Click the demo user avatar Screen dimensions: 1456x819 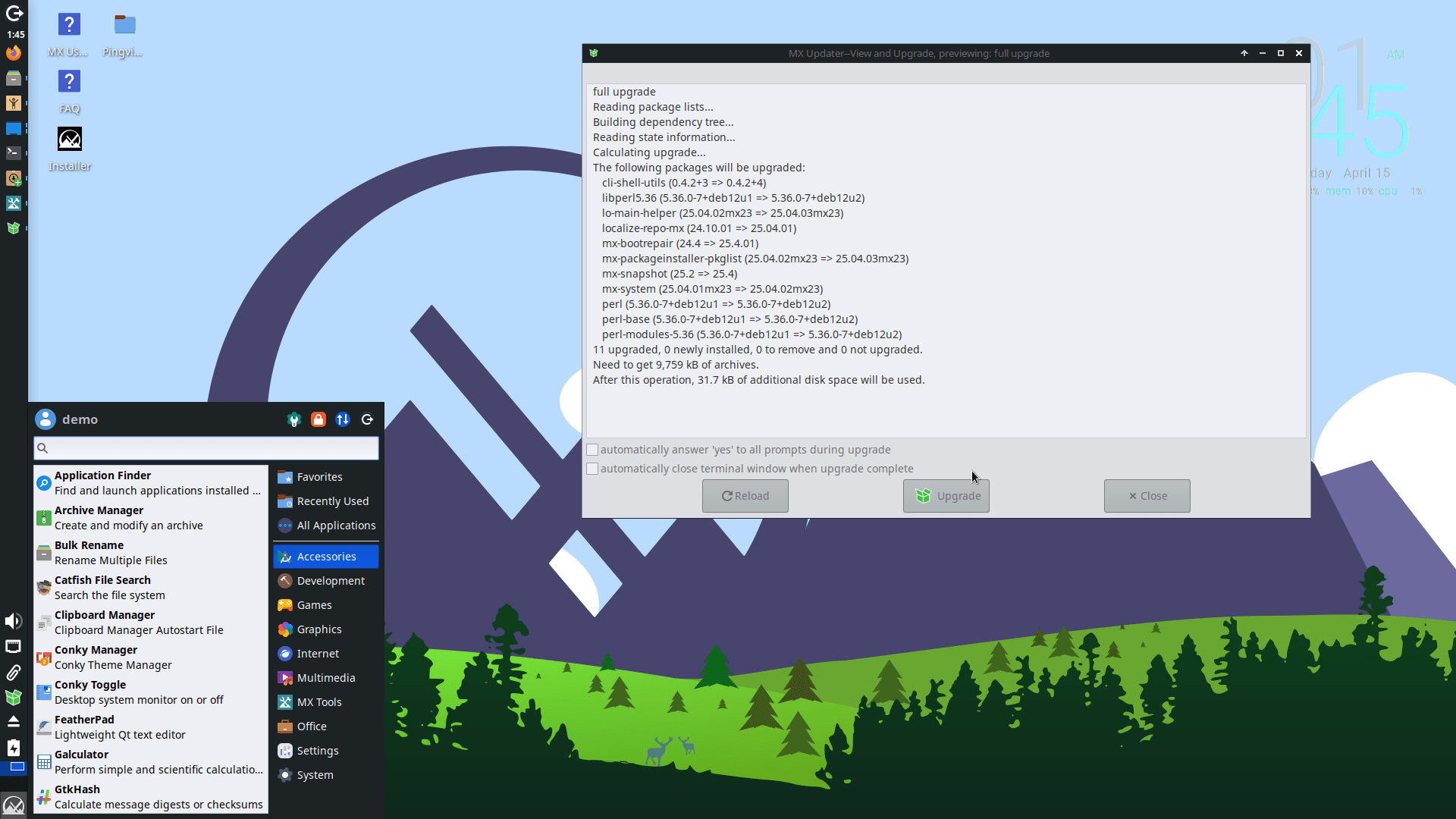click(45, 419)
